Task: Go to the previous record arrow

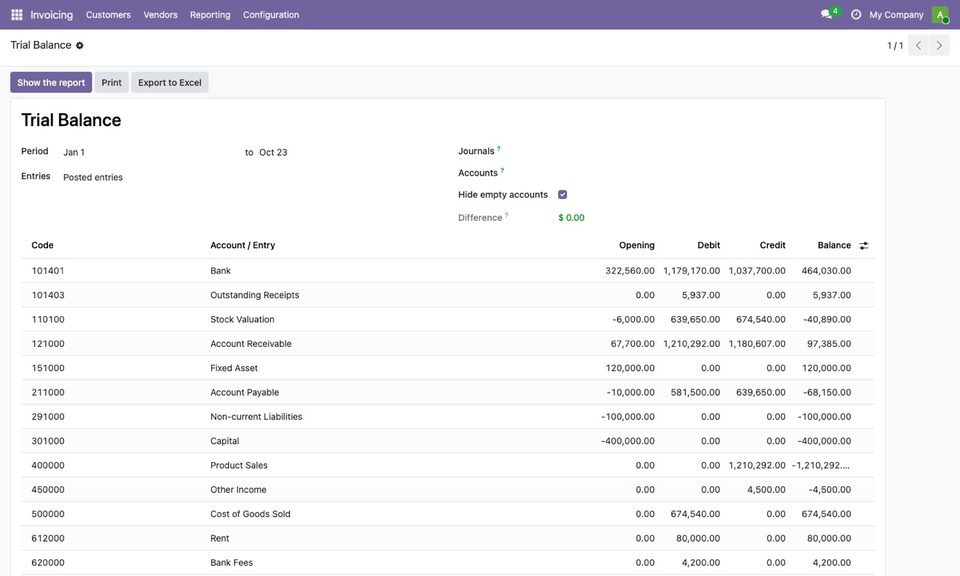Action: [918, 45]
